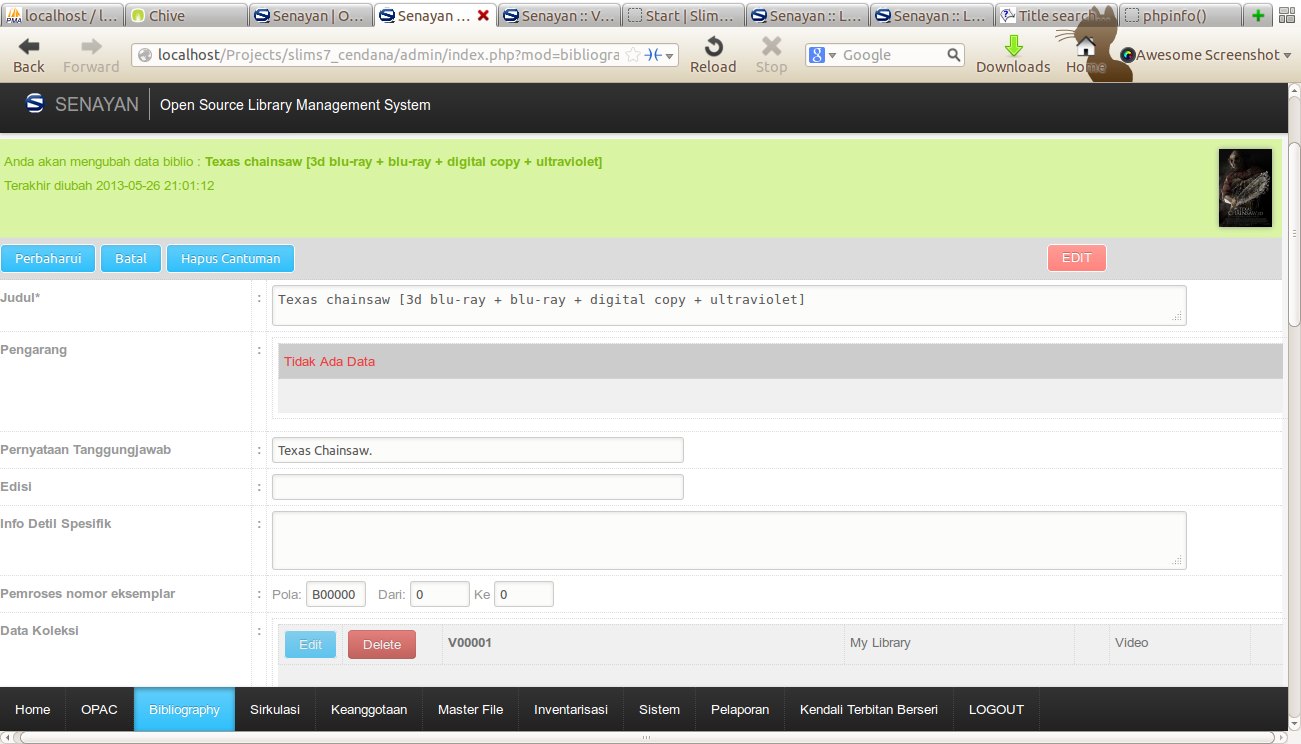This screenshot has width=1301, height=744.
Task: Click the 'Terakhir diubah' timestamp text
Action: 109,186
